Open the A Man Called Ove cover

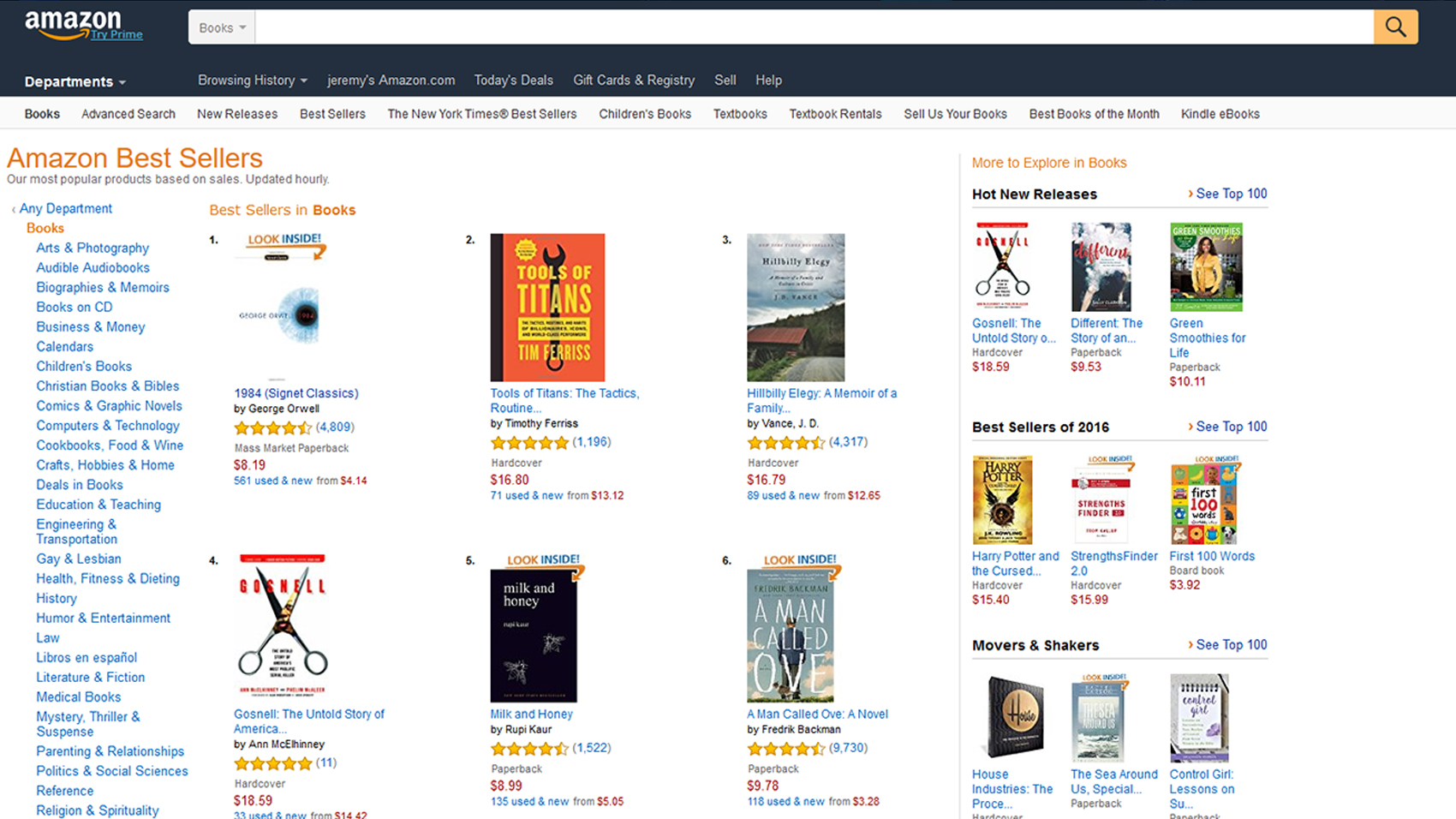[790, 636]
